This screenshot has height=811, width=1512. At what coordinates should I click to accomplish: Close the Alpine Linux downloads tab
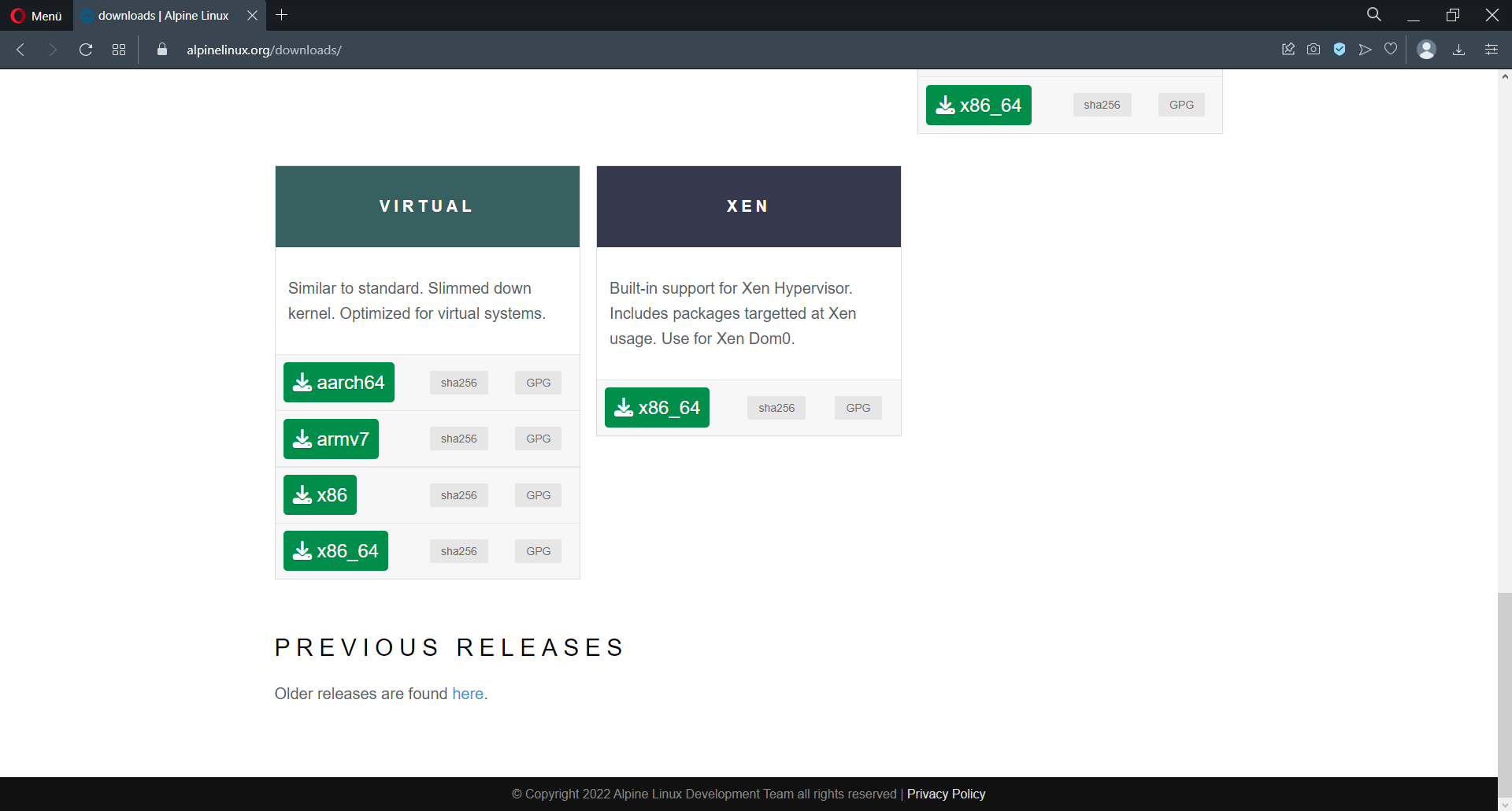[252, 16]
